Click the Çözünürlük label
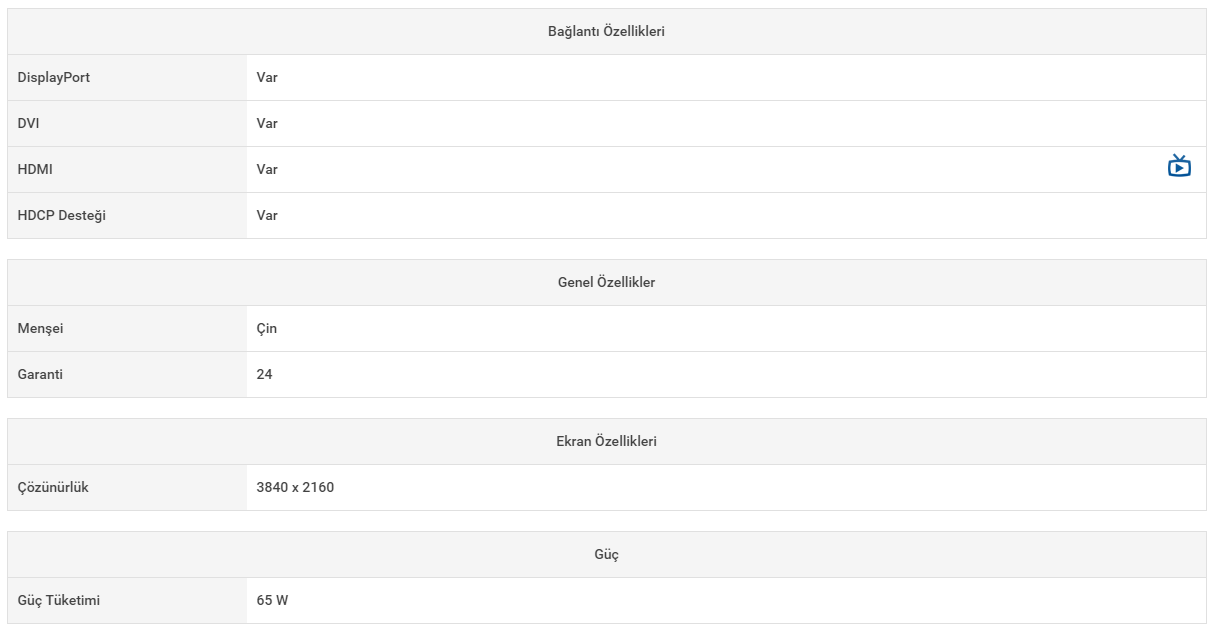The width and height of the screenshot is (1216, 633). coord(53,487)
